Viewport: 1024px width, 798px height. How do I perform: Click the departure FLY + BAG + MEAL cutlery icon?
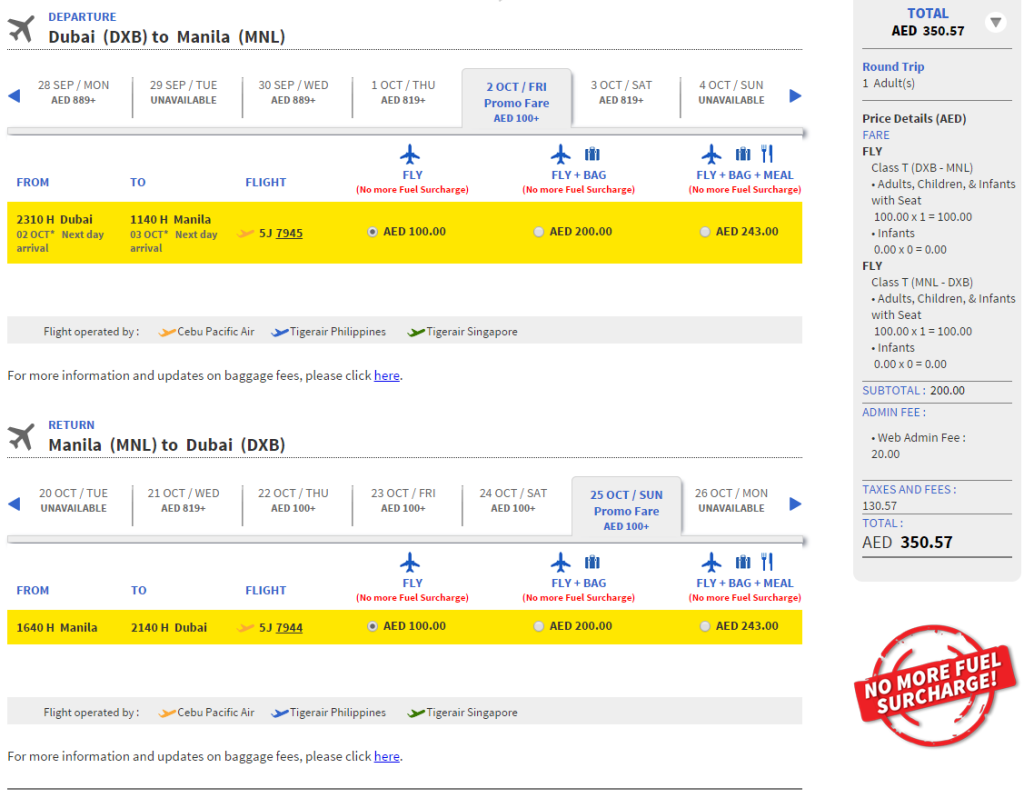coord(767,154)
